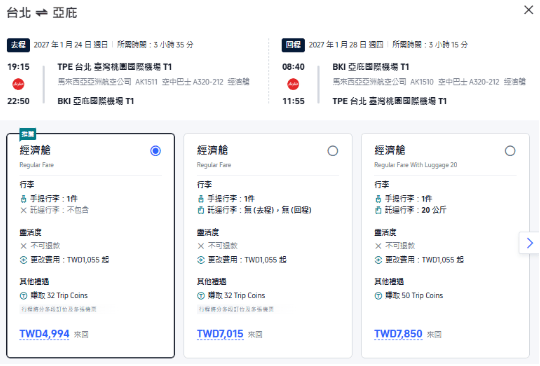Click non-refundable X icon in TWD4,994 card
Screen dimensions: 540x366
tap(23, 246)
